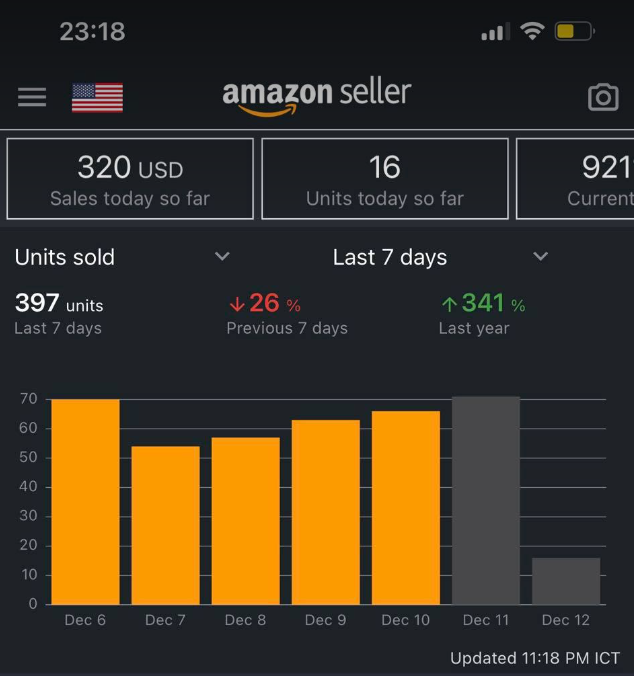This screenshot has height=676, width=634.
Task: Select the gray Dec 11 bar
Action: click(486, 501)
